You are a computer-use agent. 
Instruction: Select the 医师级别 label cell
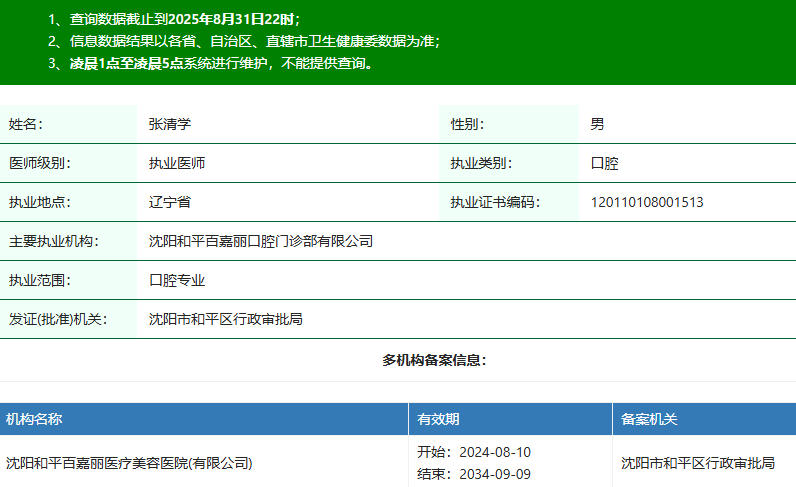(x=40, y=163)
